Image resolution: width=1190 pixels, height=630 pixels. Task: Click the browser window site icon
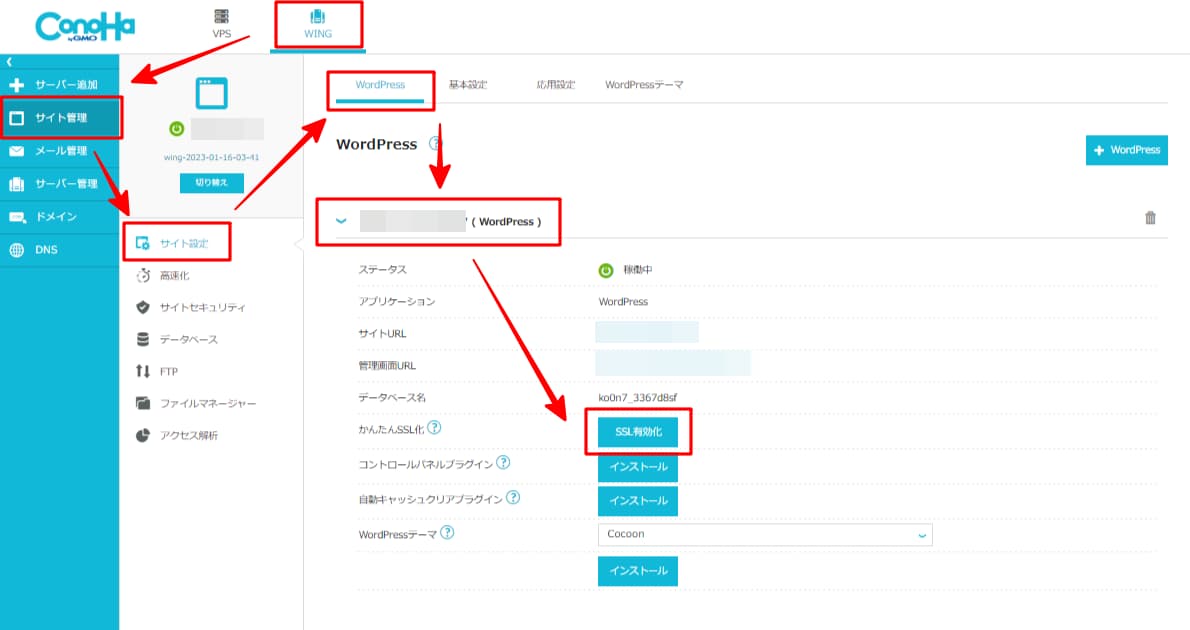pos(212,93)
